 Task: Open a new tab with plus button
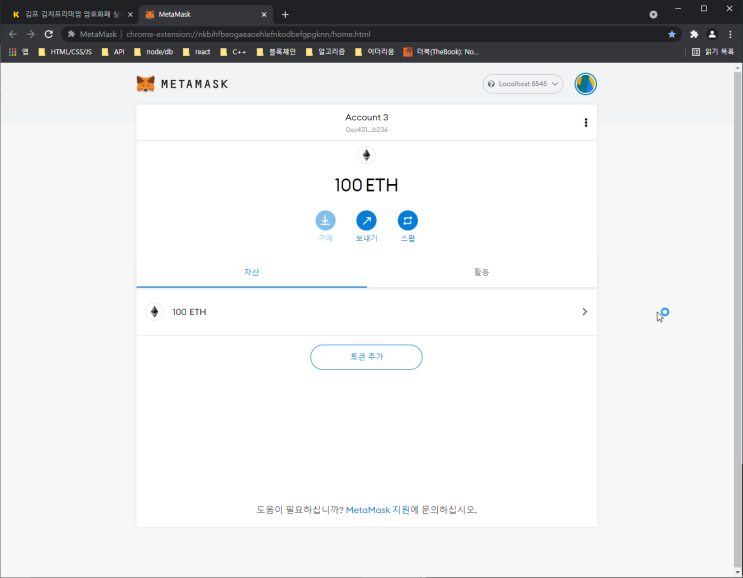click(x=285, y=15)
